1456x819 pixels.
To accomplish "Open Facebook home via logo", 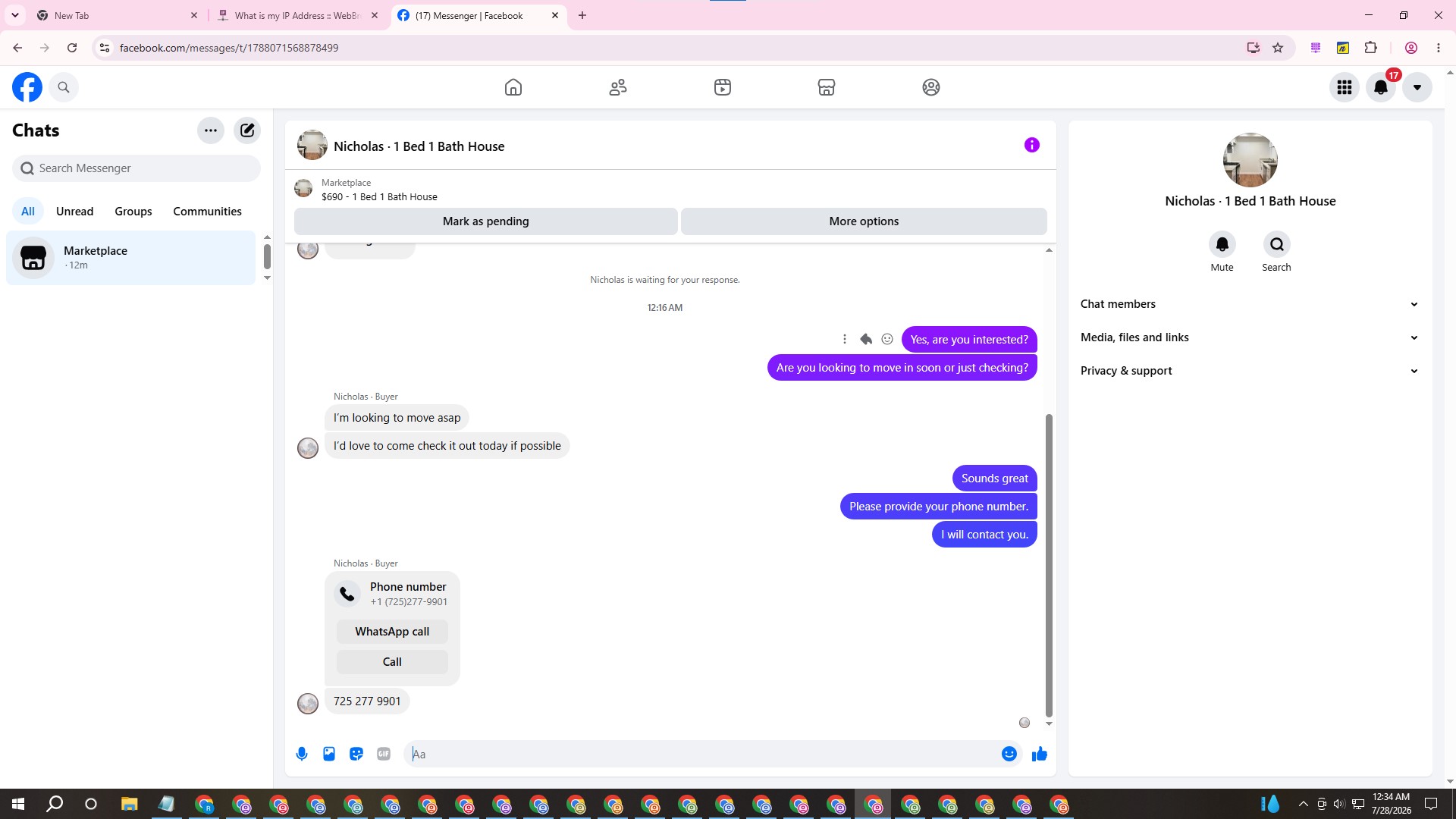I will (x=27, y=87).
